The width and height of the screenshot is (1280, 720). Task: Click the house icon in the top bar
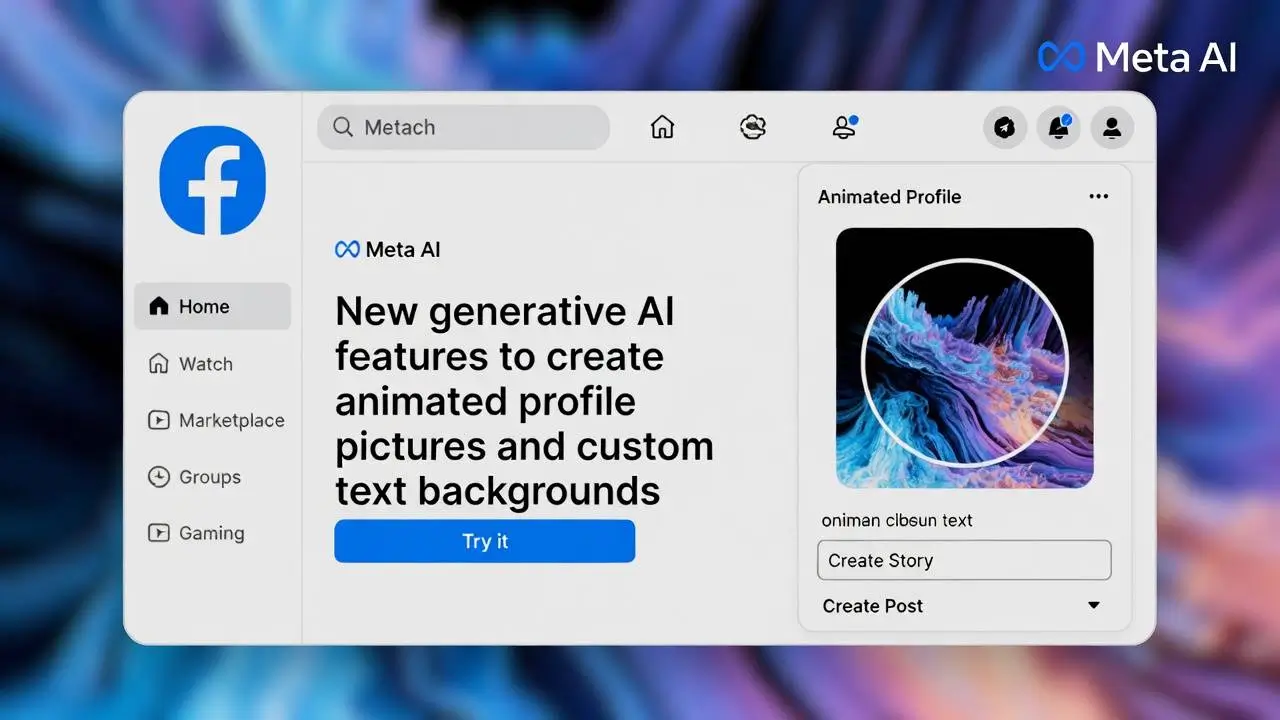point(662,127)
